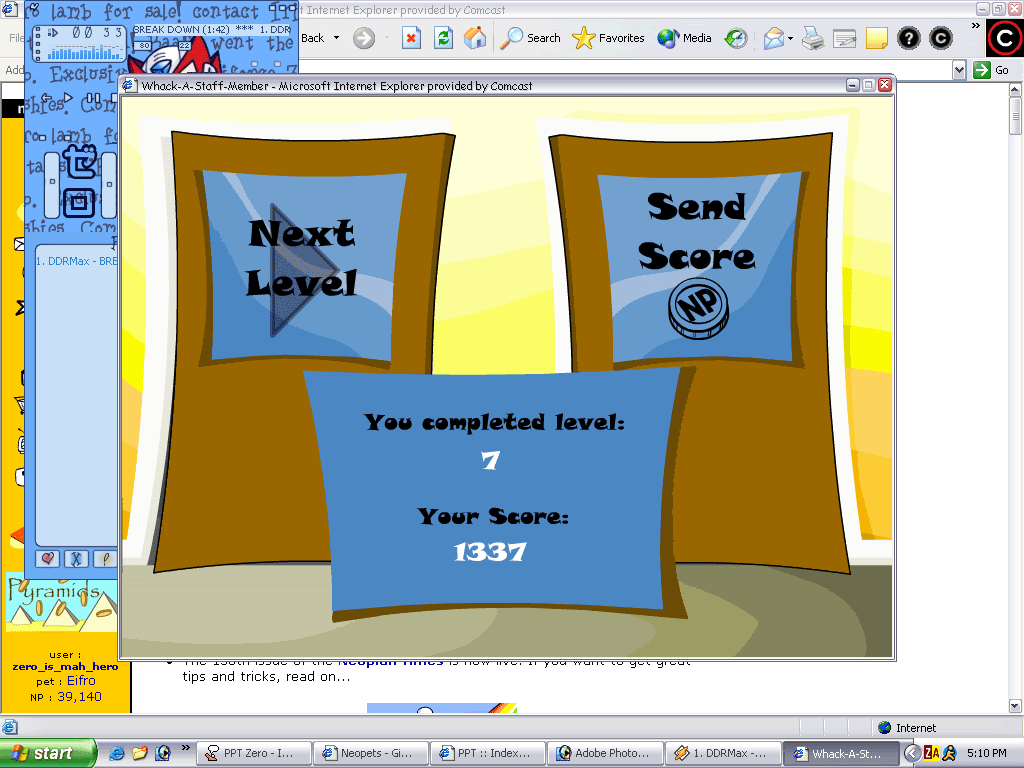Click the Edit page icon

click(844, 39)
